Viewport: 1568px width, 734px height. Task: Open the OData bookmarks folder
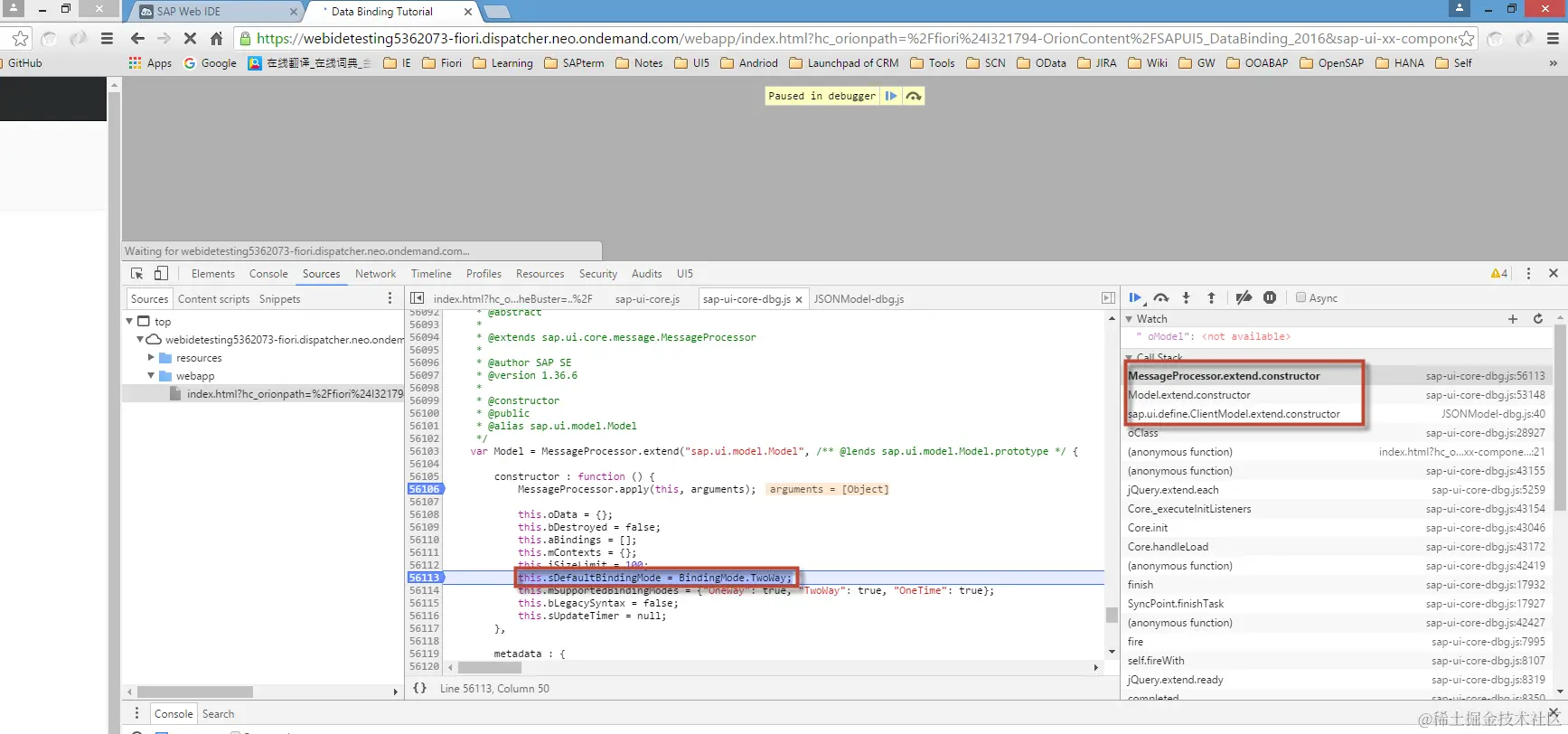click(x=1041, y=63)
